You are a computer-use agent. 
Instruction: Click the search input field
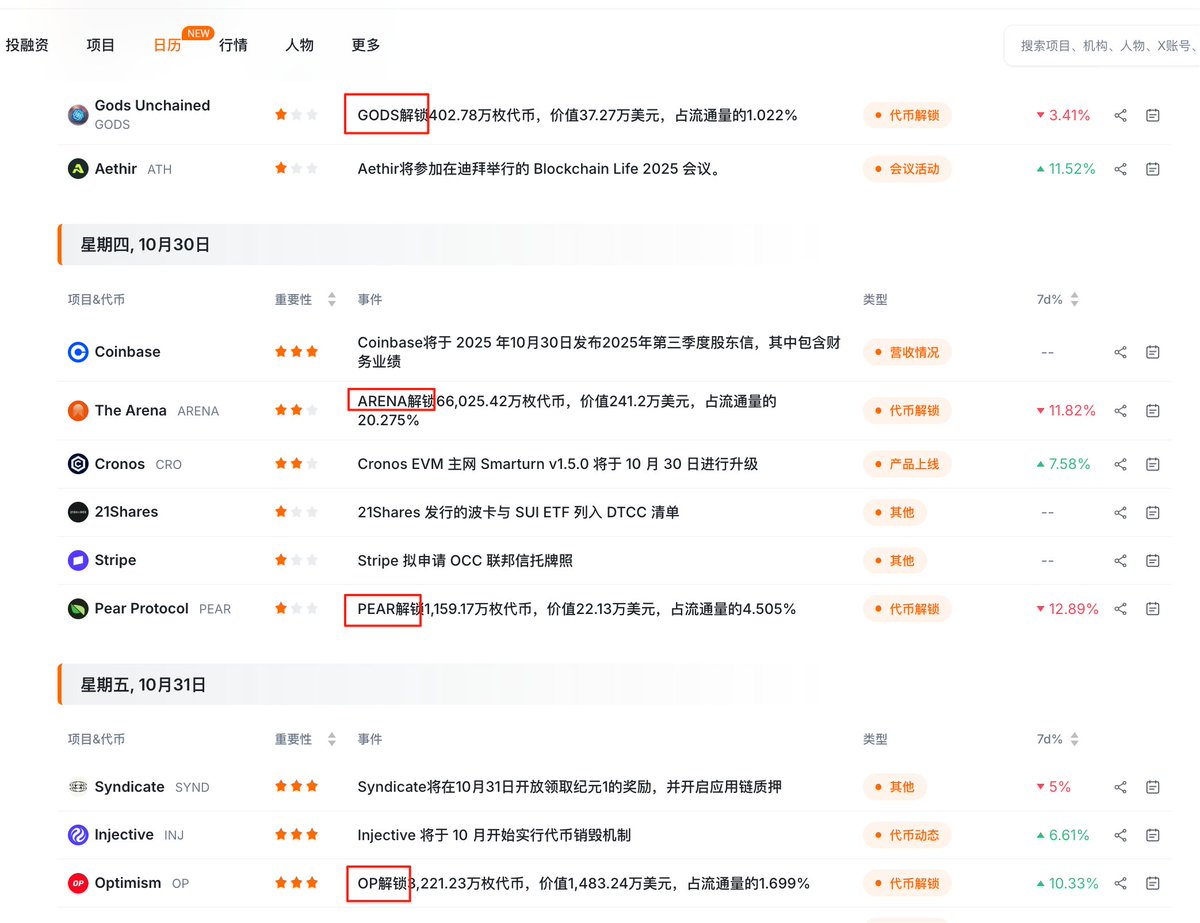pos(1100,45)
